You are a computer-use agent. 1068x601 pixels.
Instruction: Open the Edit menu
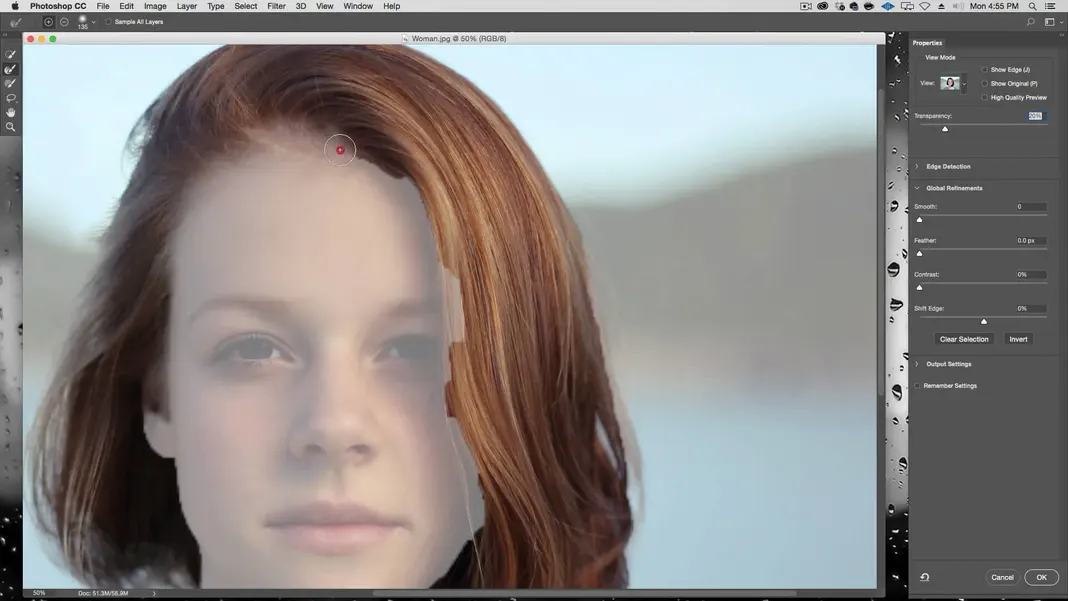pyautogui.click(x=127, y=6)
